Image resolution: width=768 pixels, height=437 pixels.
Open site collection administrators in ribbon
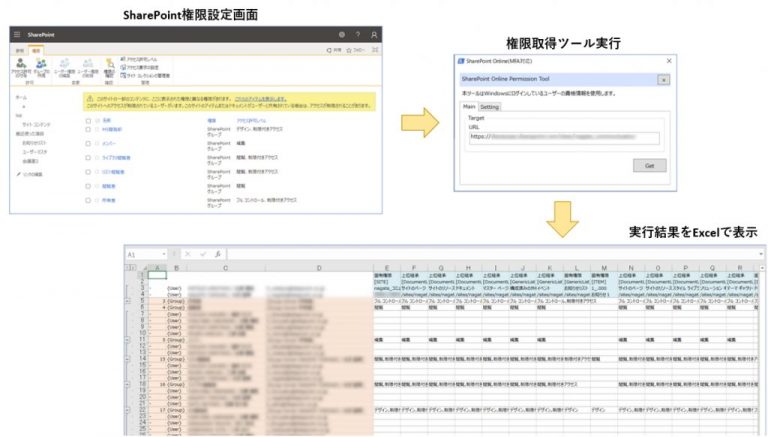pyautogui.click(x=145, y=75)
